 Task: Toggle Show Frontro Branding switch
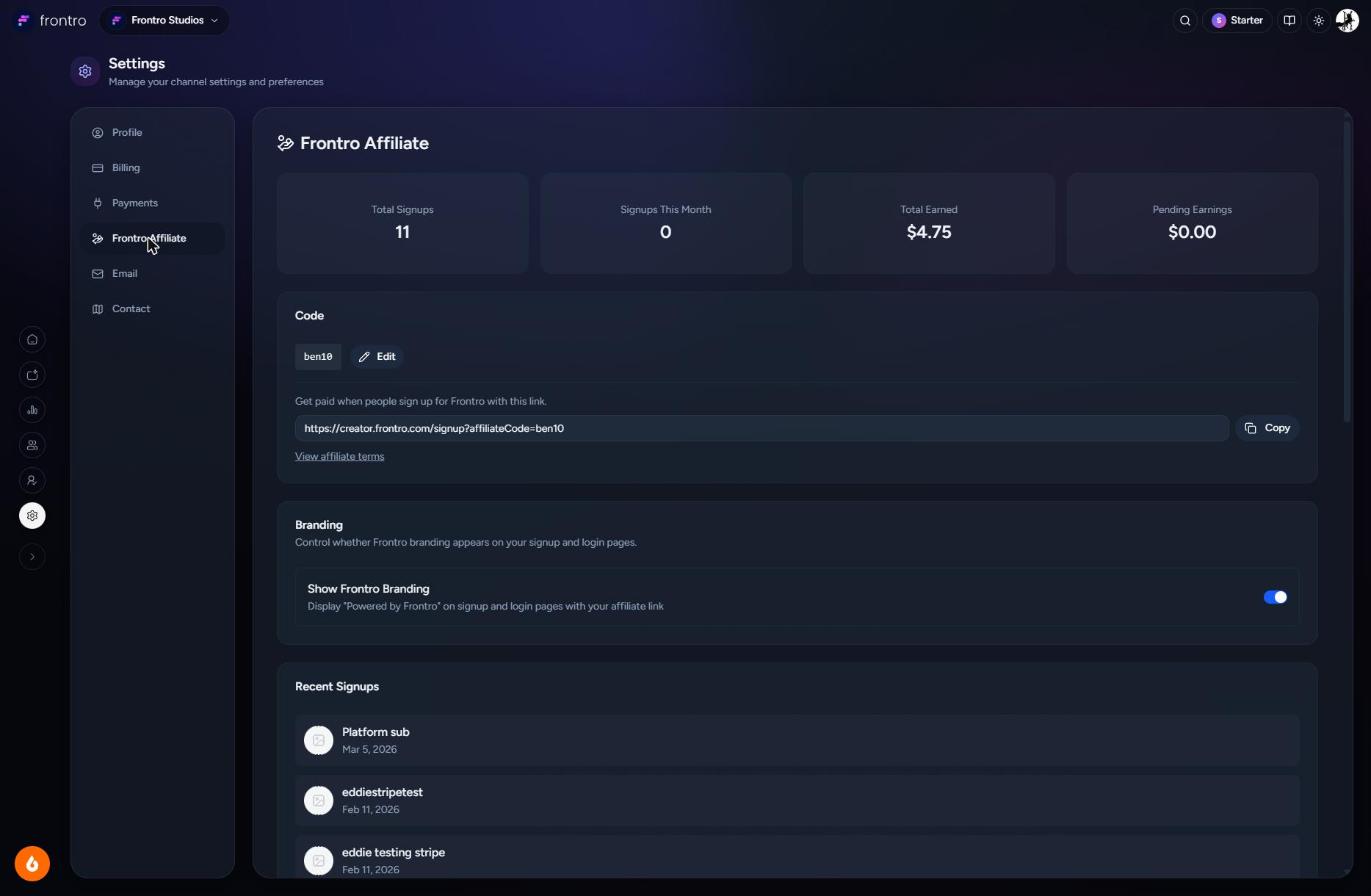pos(1275,597)
